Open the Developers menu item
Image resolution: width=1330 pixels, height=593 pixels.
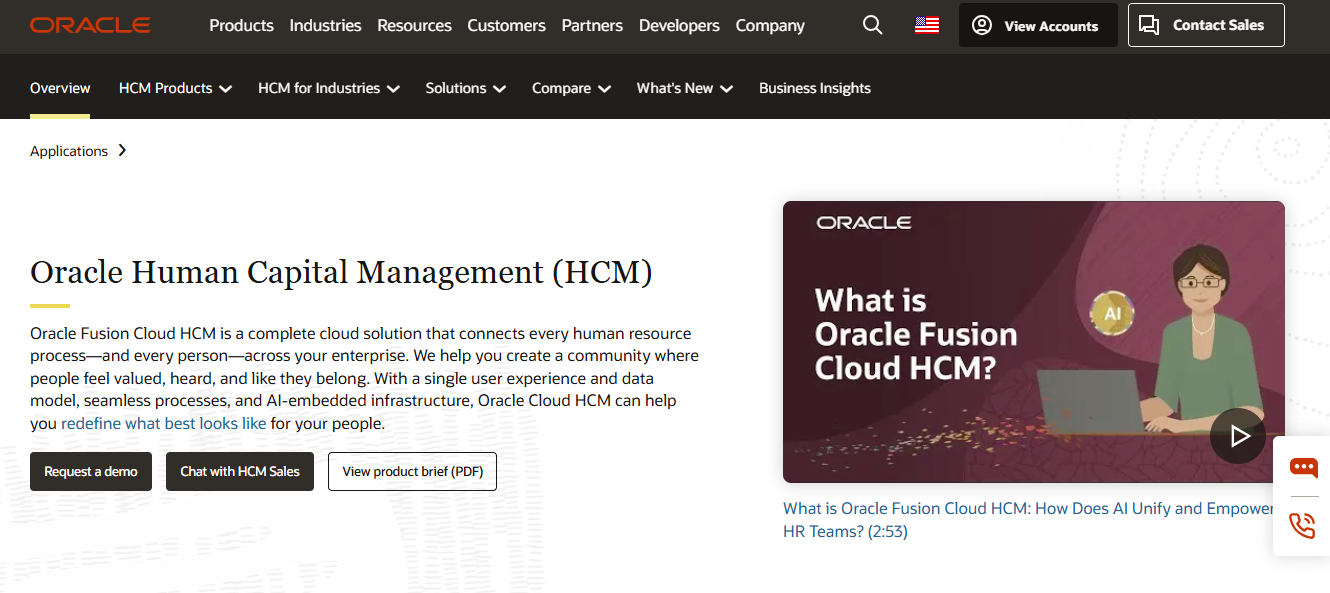679,25
